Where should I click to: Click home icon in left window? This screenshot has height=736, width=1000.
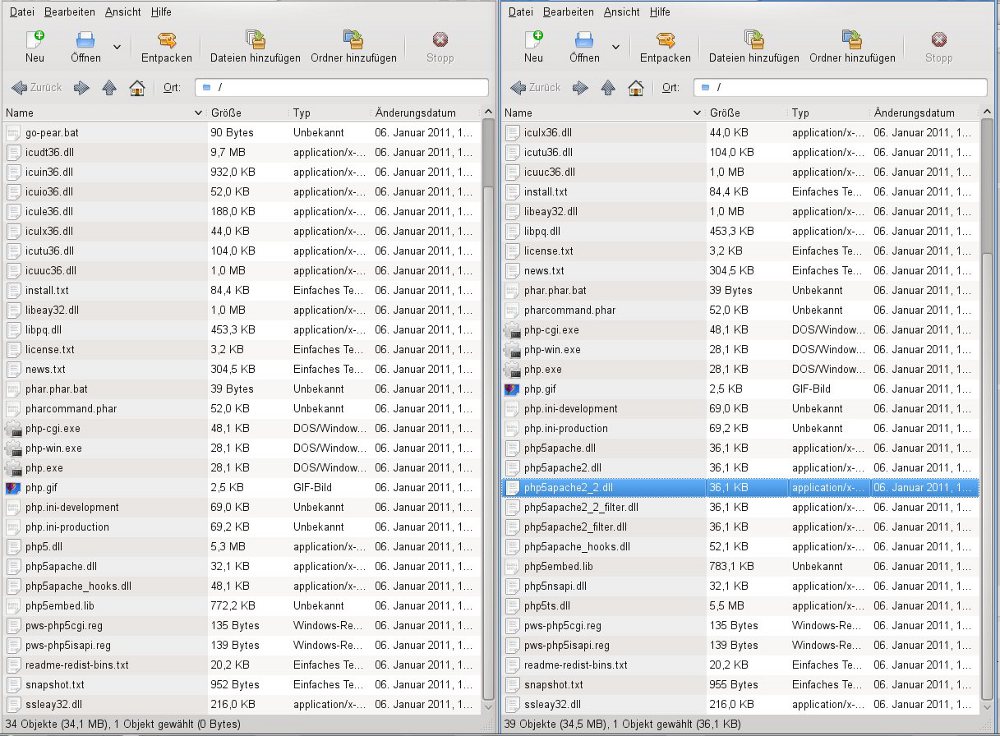137,87
